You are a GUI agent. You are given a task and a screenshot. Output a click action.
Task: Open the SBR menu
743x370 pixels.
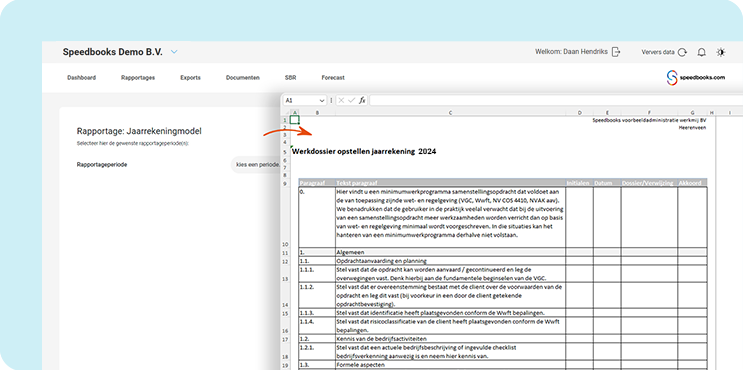[x=290, y=78]
